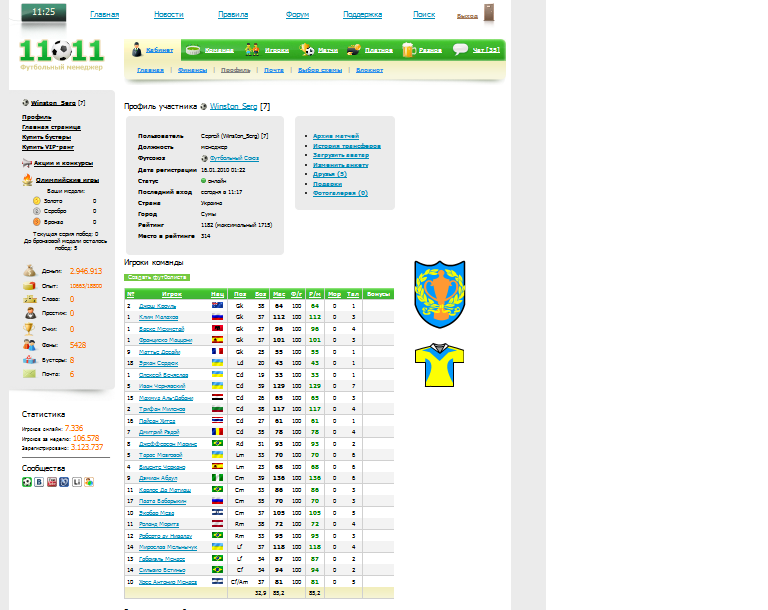This screenshot has width=768, height=610.
Task: Click the exit door icon
Action: point(489,14)
